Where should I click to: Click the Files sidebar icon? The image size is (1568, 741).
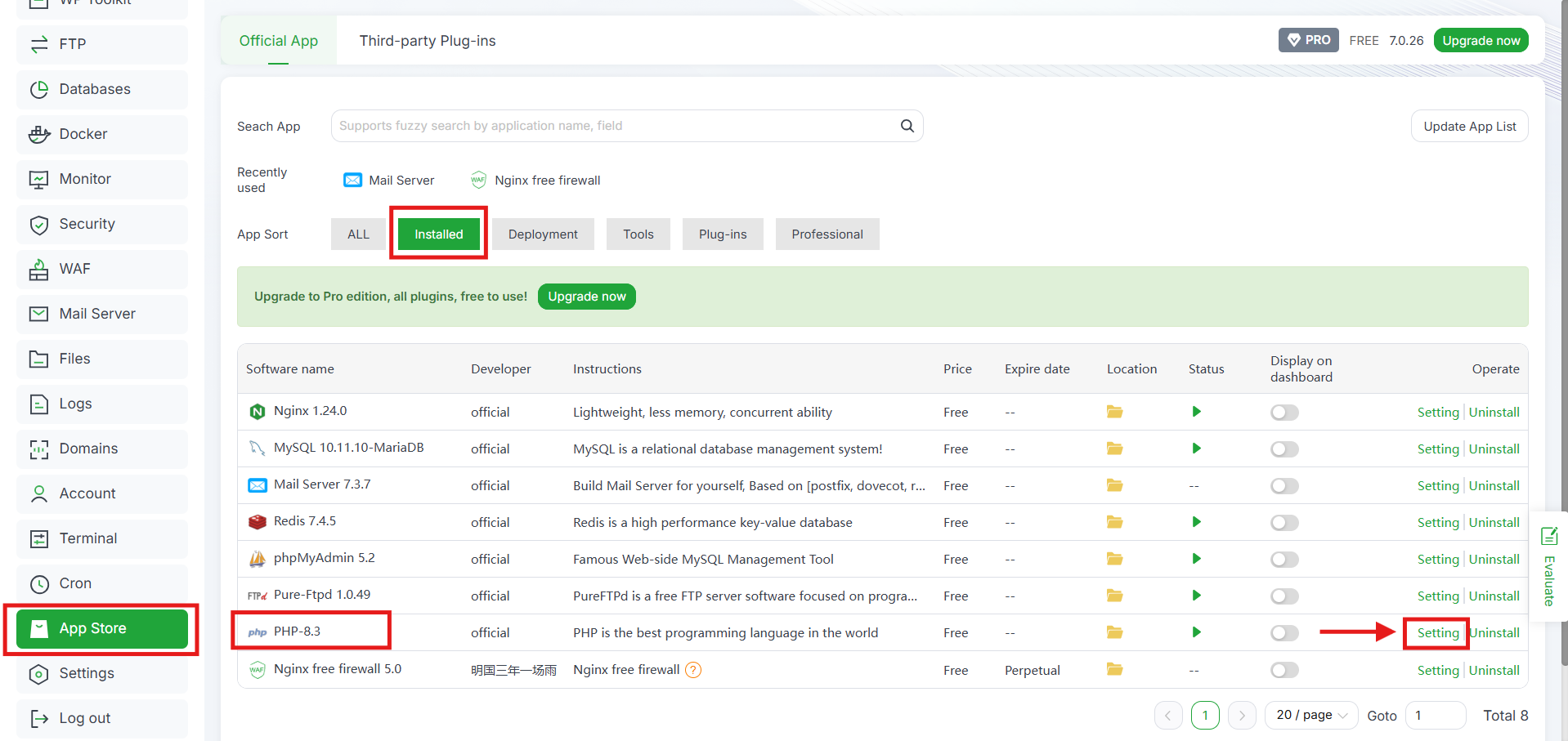pyautogui.click(x=38, y=359)
